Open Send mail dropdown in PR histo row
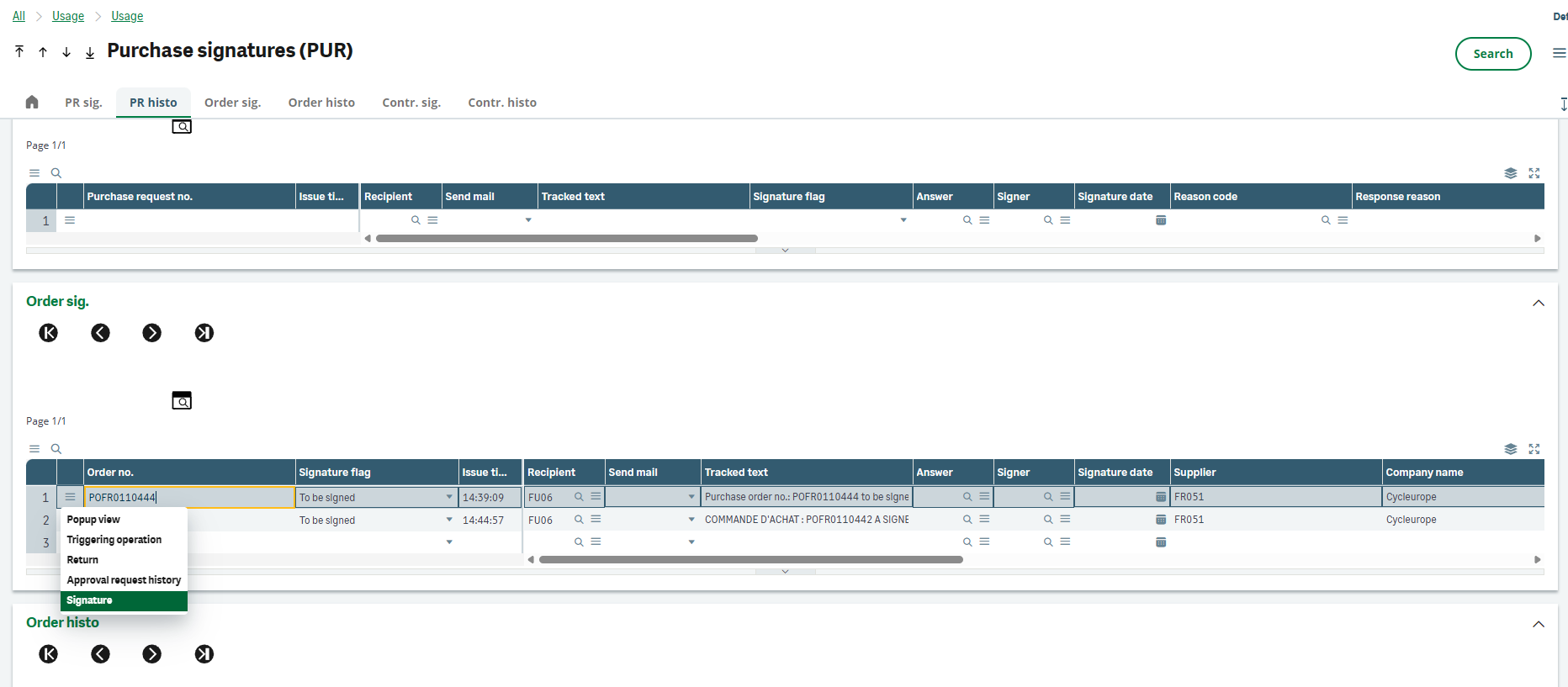The height and width of the screenshot is (687, 1568). [528, 220]
